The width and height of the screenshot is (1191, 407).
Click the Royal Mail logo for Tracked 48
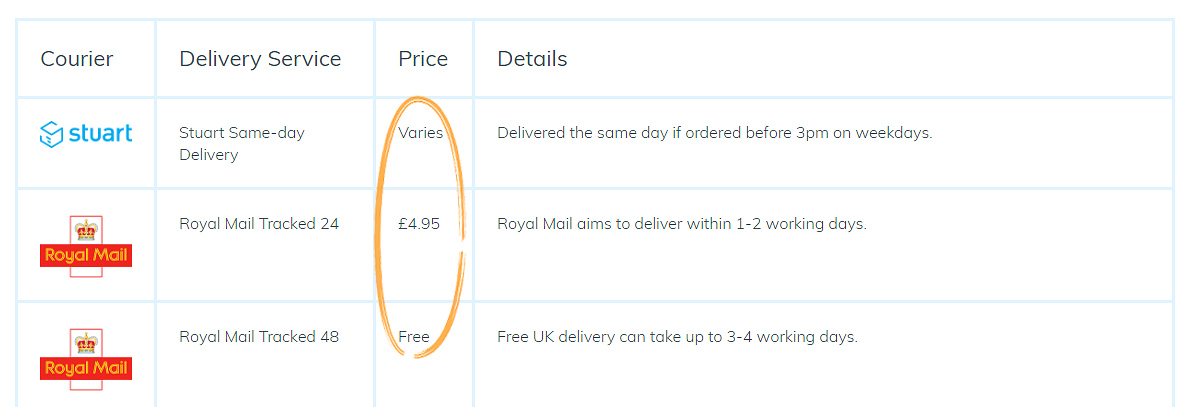tap(86, 359)
